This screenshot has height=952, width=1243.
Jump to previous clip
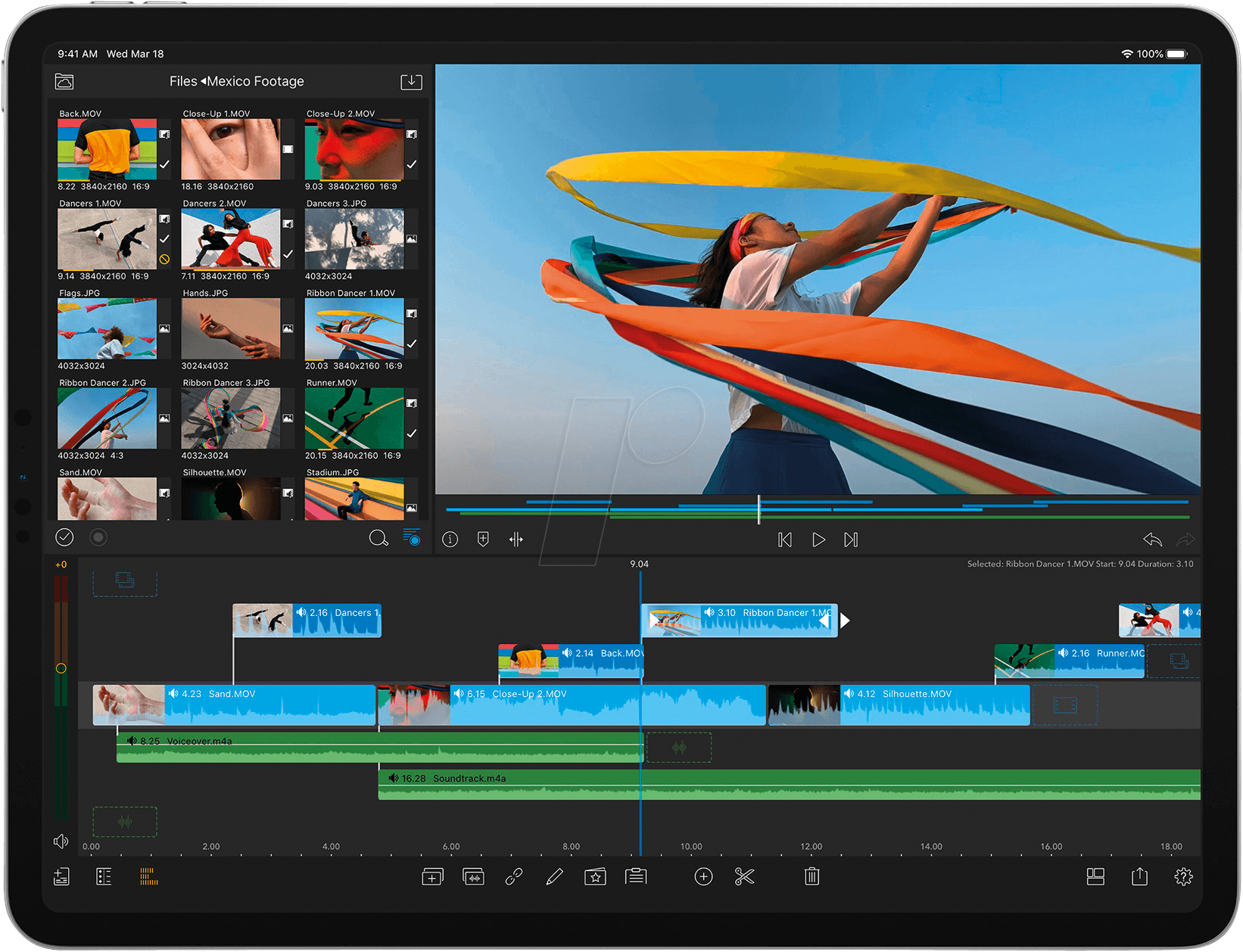coord(785,540)
